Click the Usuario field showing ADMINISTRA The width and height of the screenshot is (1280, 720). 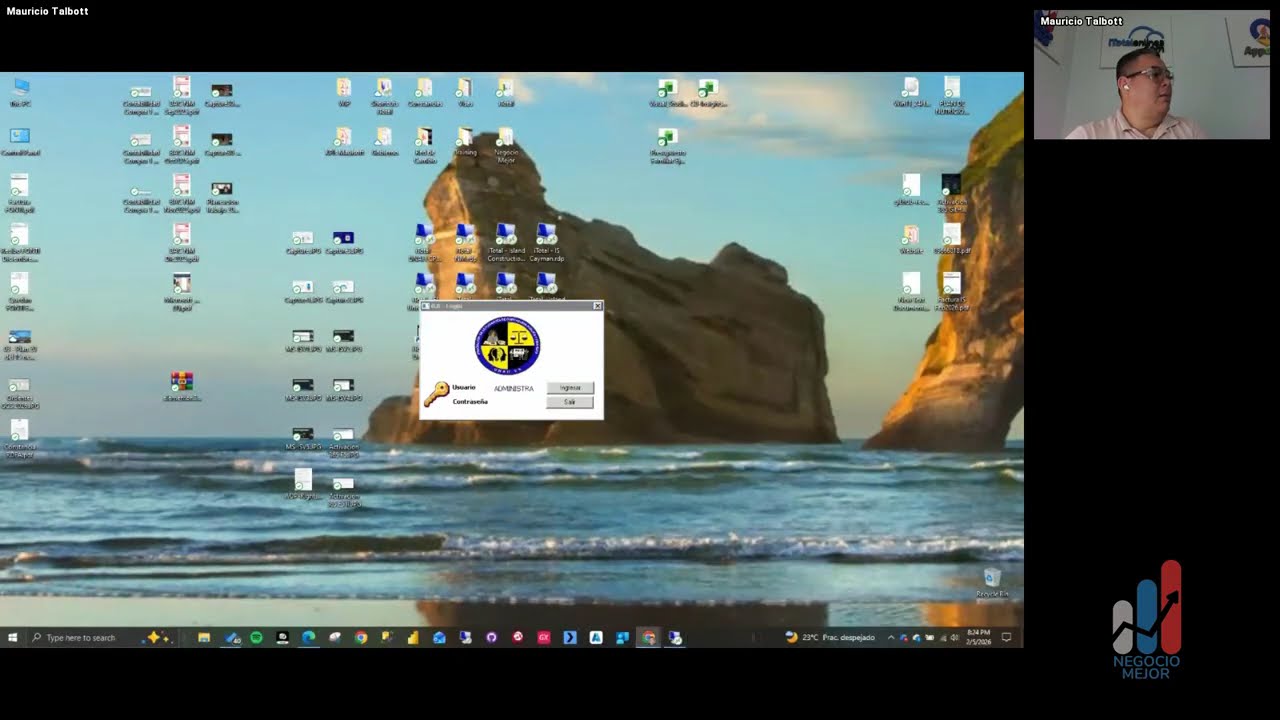click(x=514, y=388)
